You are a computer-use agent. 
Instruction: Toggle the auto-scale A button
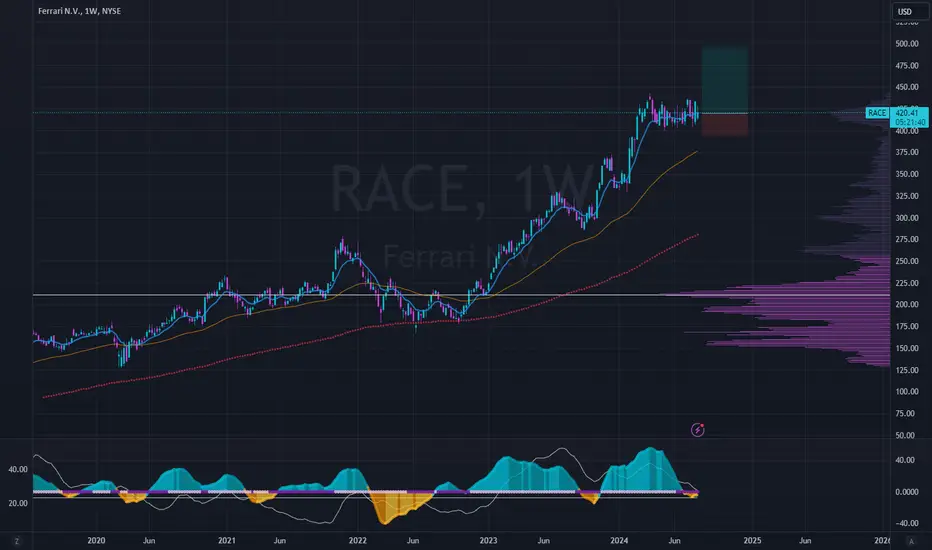(x=911, y=541)
